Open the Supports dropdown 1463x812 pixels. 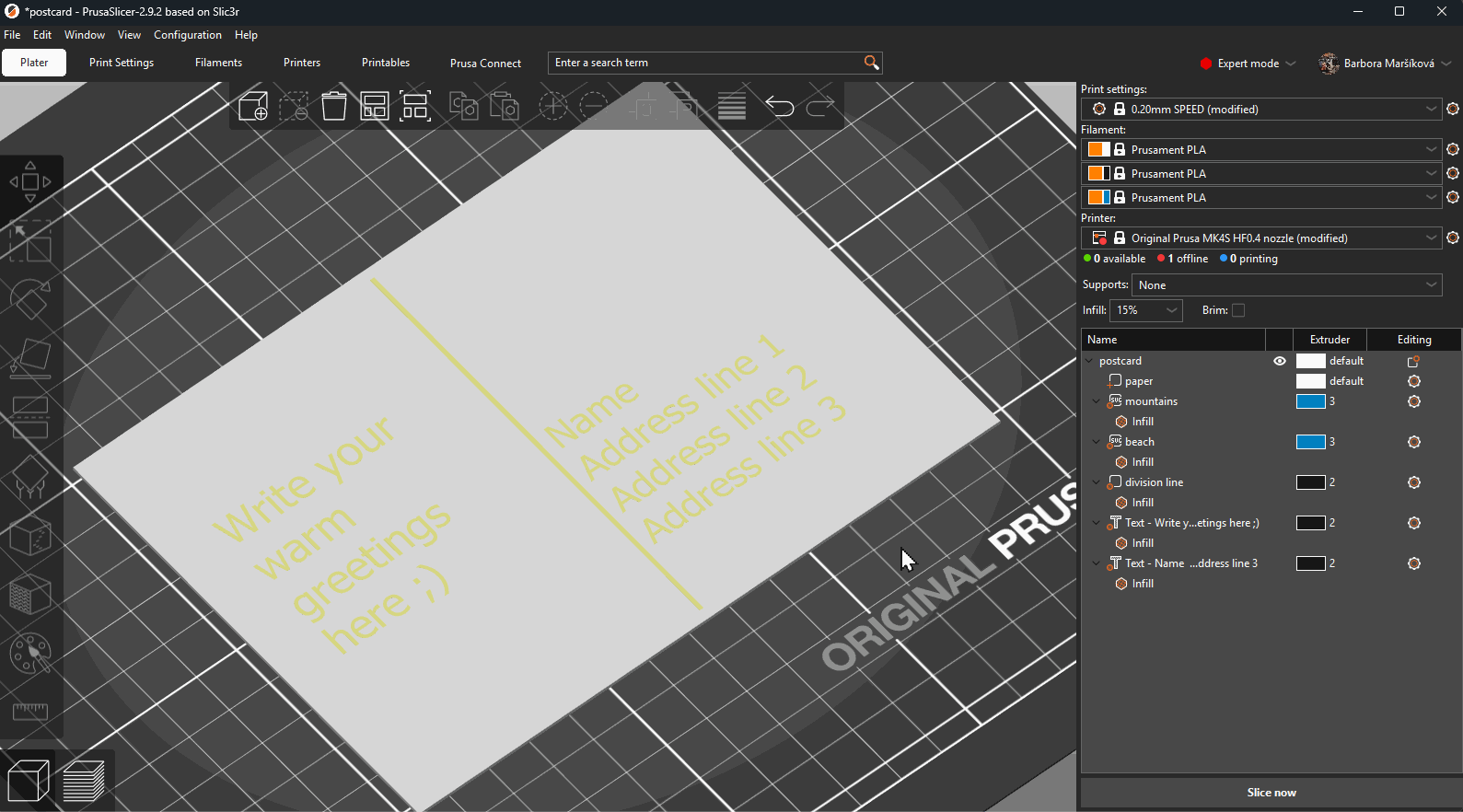click(1286, 285)
